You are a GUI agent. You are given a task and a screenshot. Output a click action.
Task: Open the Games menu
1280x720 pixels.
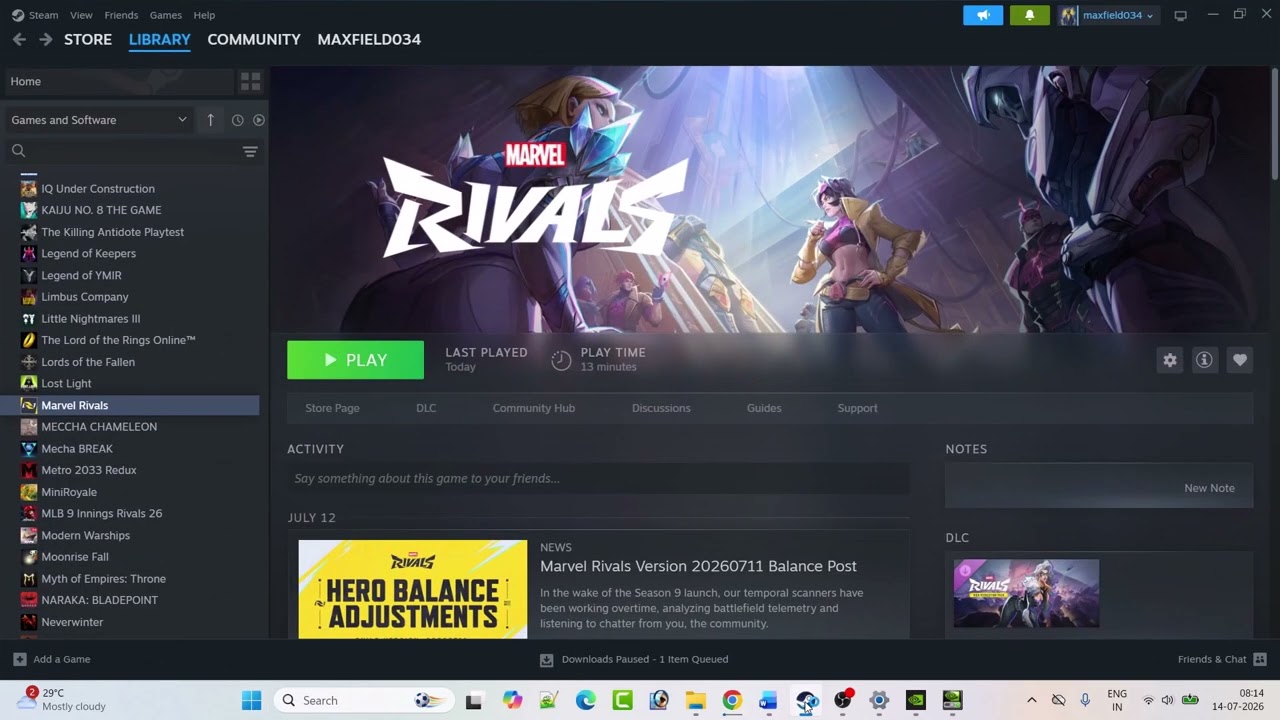pos(166,15)
